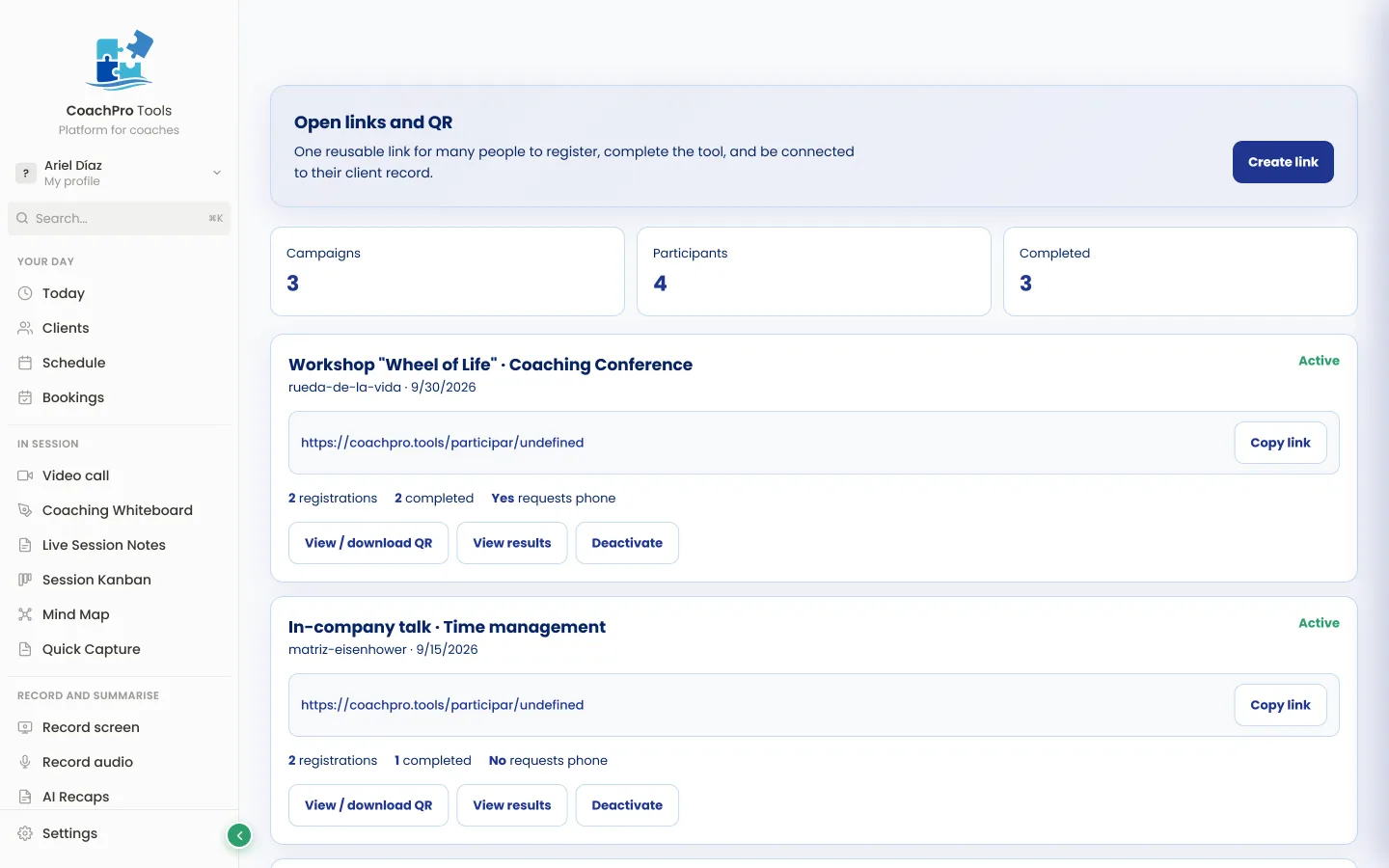The height and width of the screenshot is (868, 1389).
Task: Click the Live Session Notes document icon
Action: (25, 545)
